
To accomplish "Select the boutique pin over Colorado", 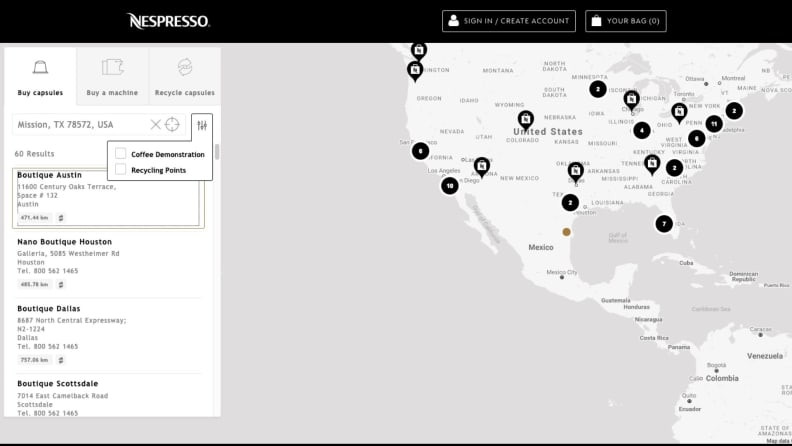I will pos(526,120).
